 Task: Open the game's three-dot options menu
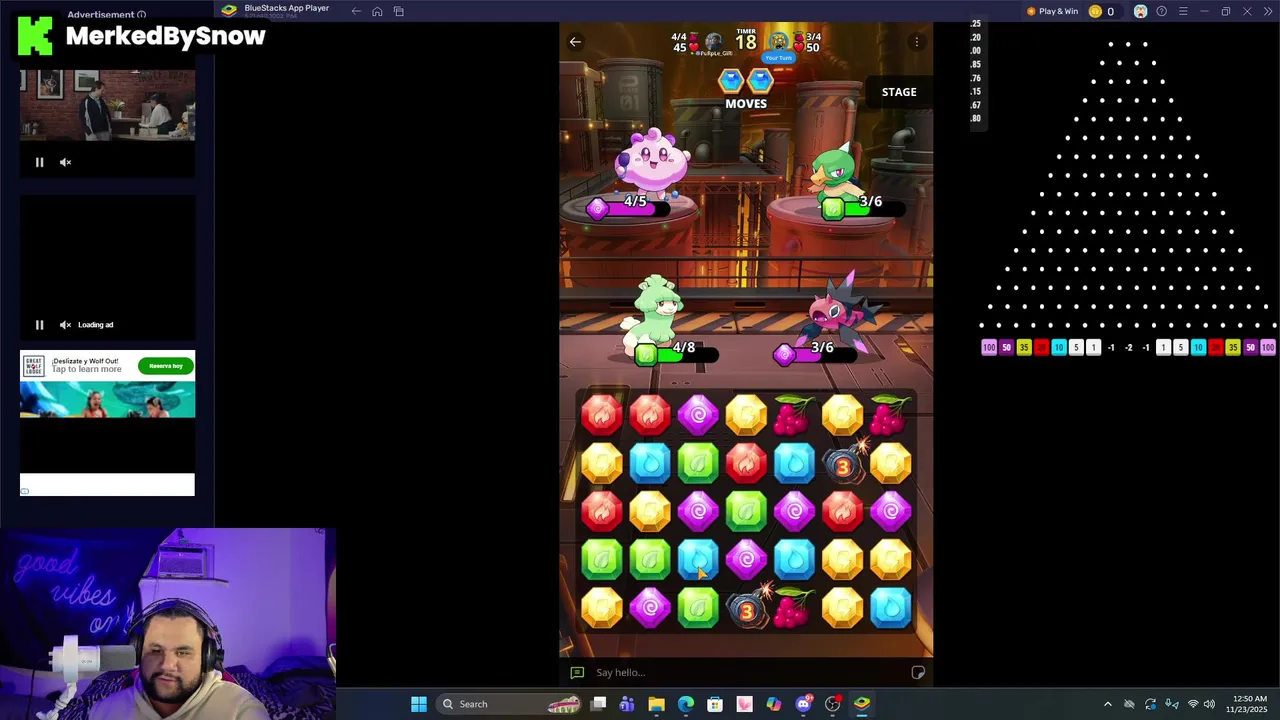coord(917,42)
